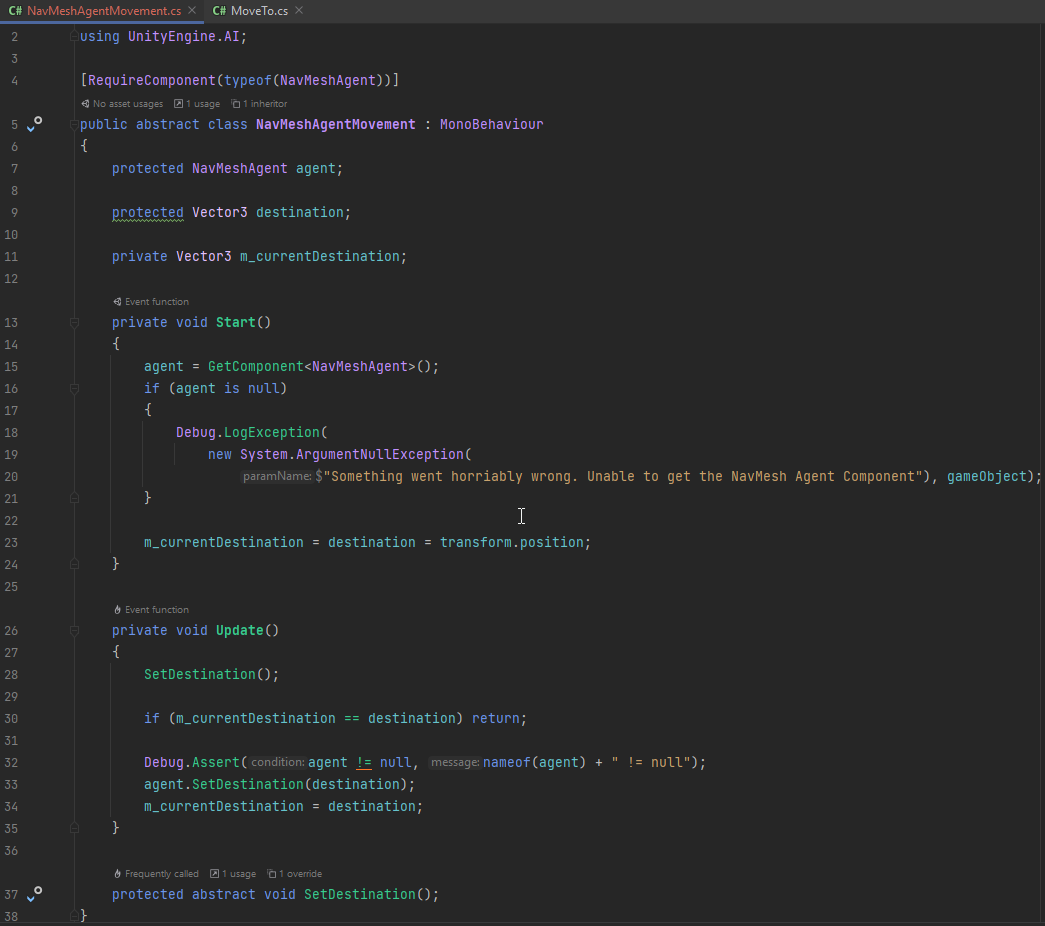Click 'RequireComponent' attribute on line 4
Image resolution: width=1045 pixels, height=926 pixels.
click(151, 80)
